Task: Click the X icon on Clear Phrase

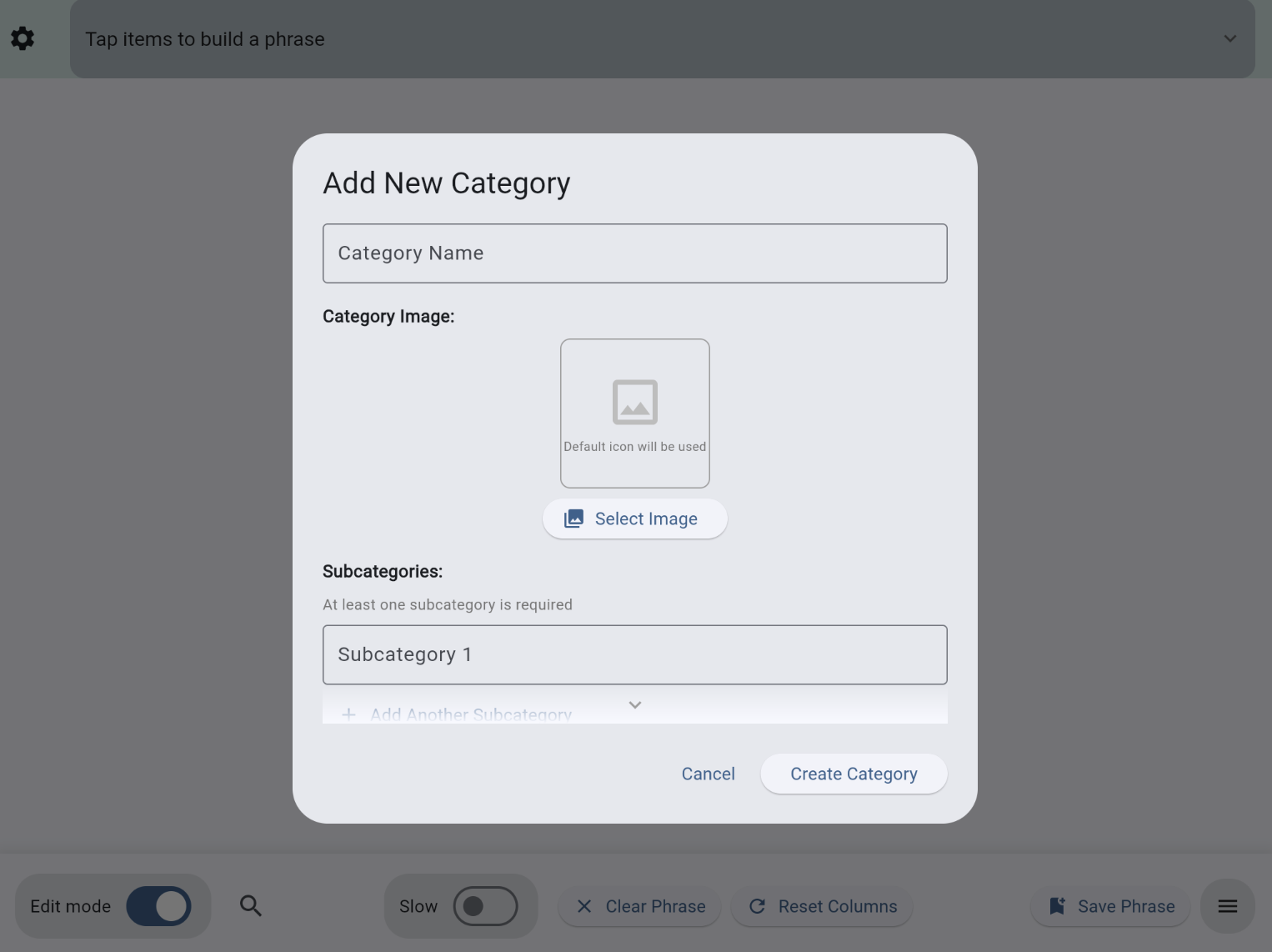Action: [584, 906]
